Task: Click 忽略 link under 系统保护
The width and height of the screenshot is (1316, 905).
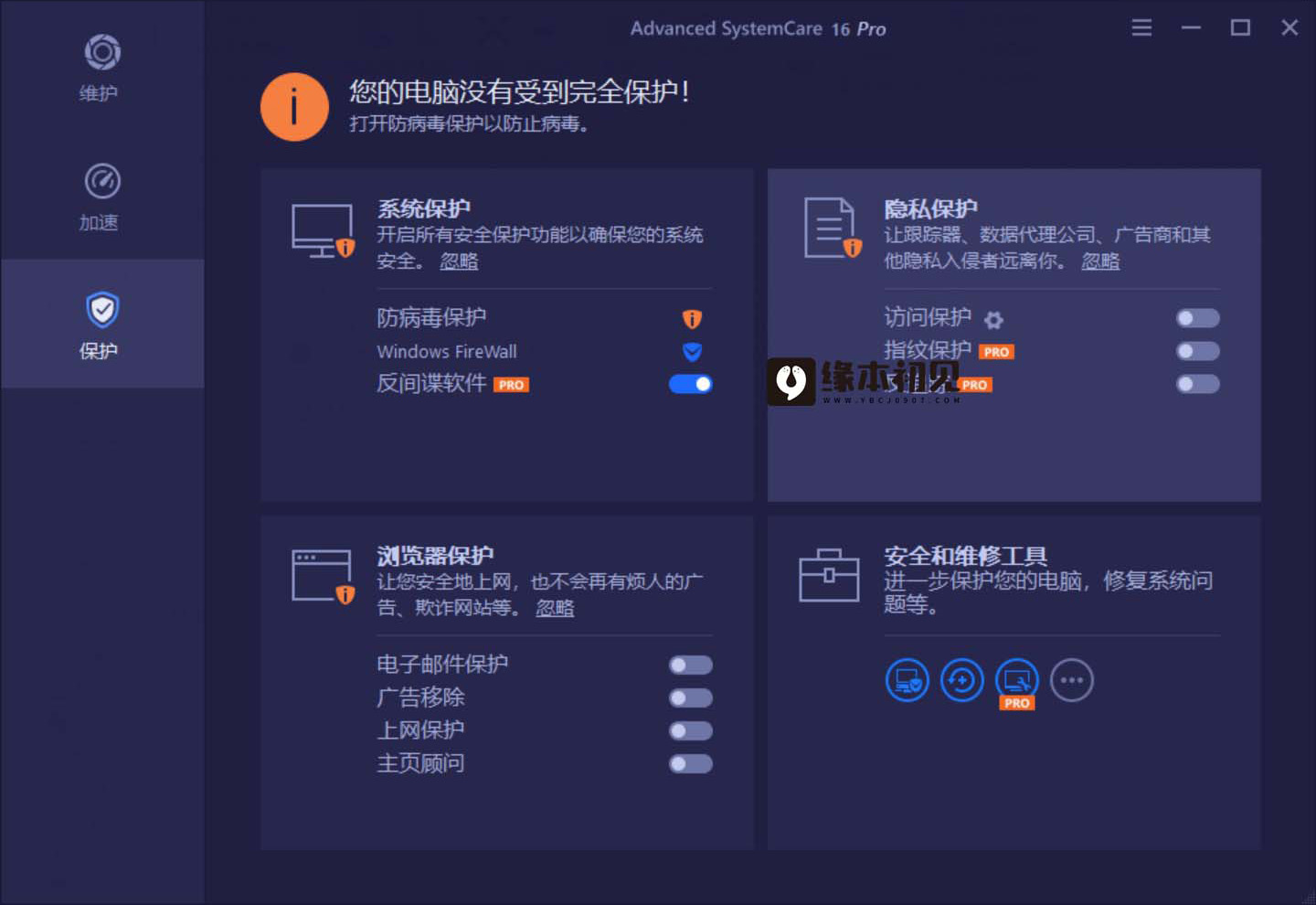Action: point(459,261)
